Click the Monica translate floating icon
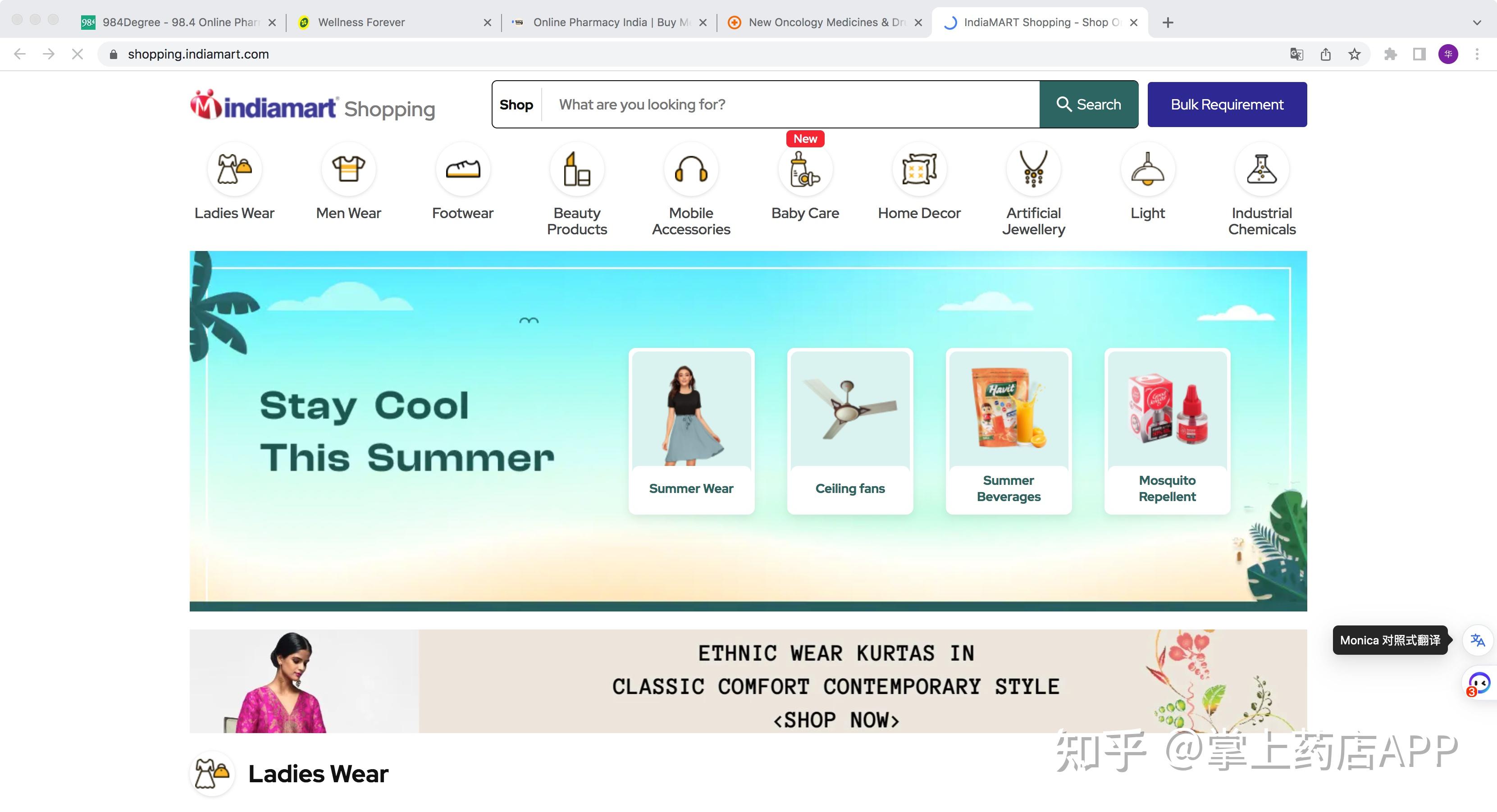 1478,640
